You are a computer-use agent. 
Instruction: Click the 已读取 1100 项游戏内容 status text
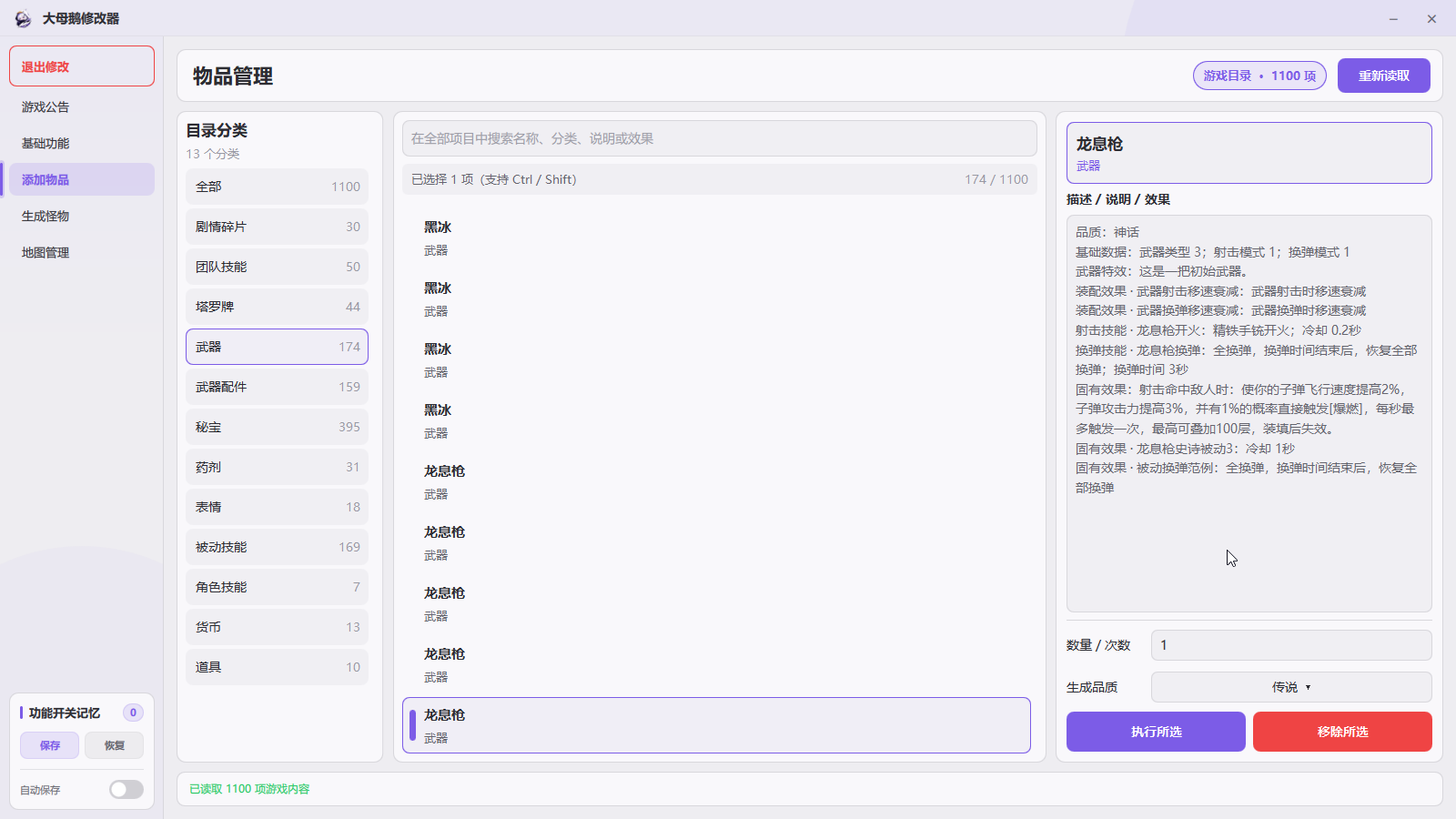[x=249, y=789]
